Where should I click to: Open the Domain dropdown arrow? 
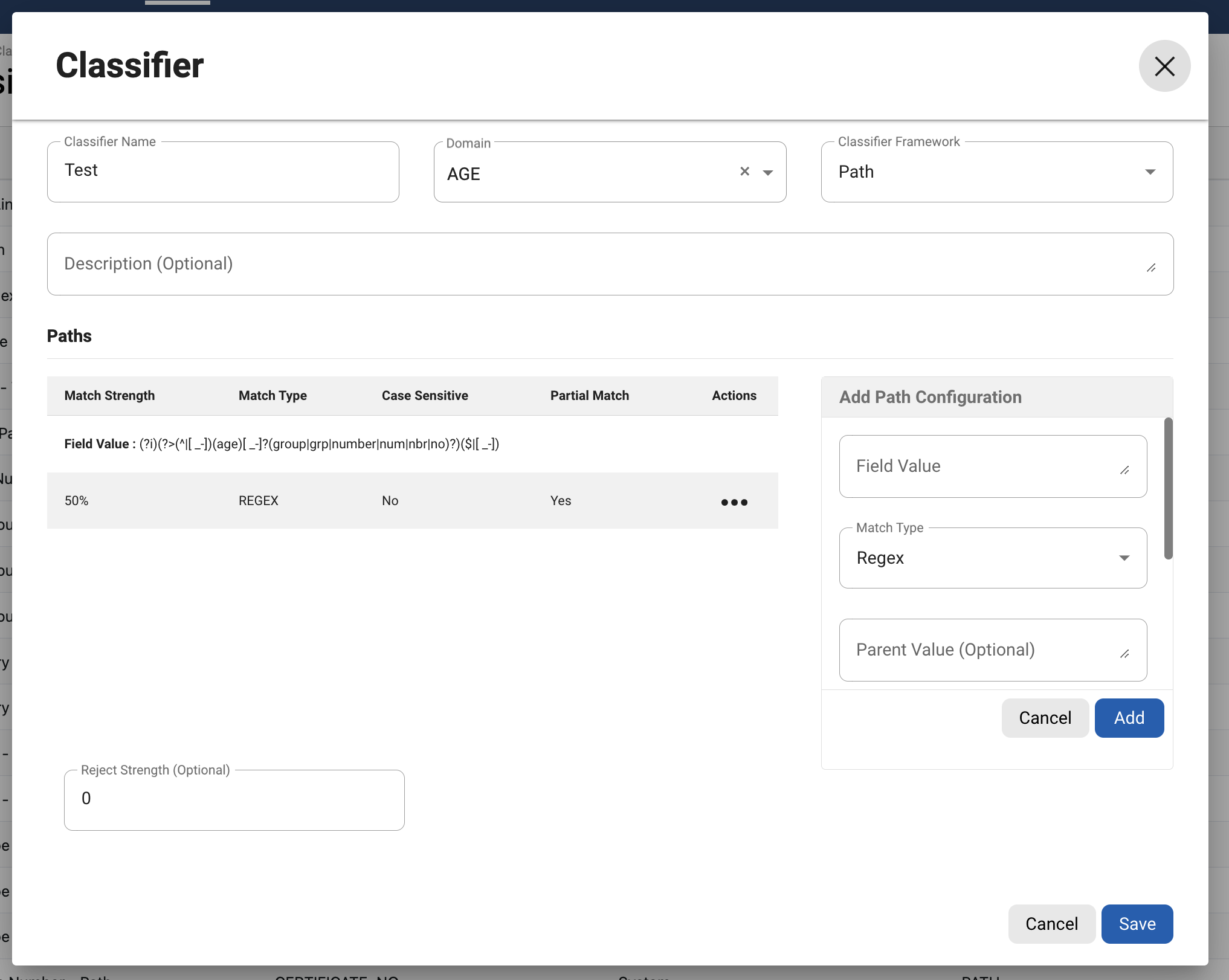click(768, 173)
